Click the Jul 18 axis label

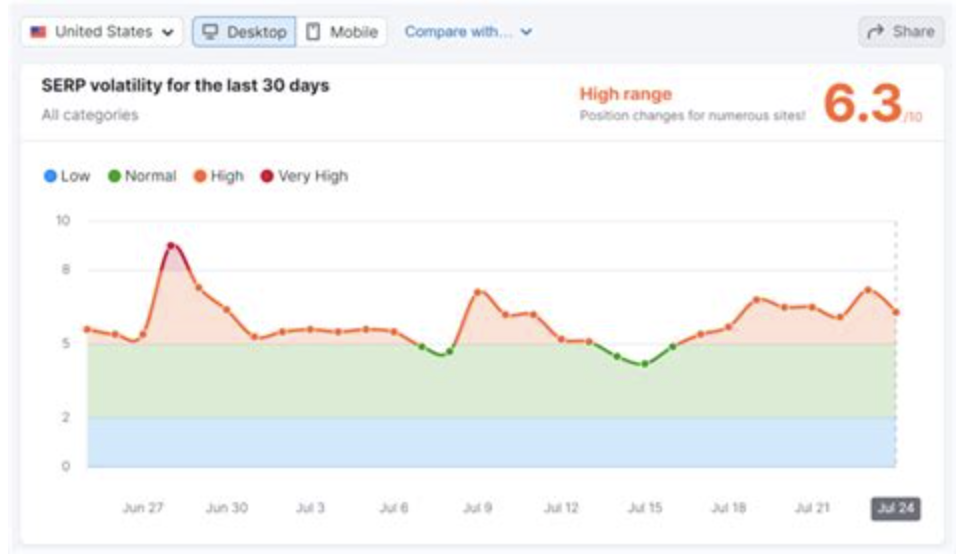point(728,508)
